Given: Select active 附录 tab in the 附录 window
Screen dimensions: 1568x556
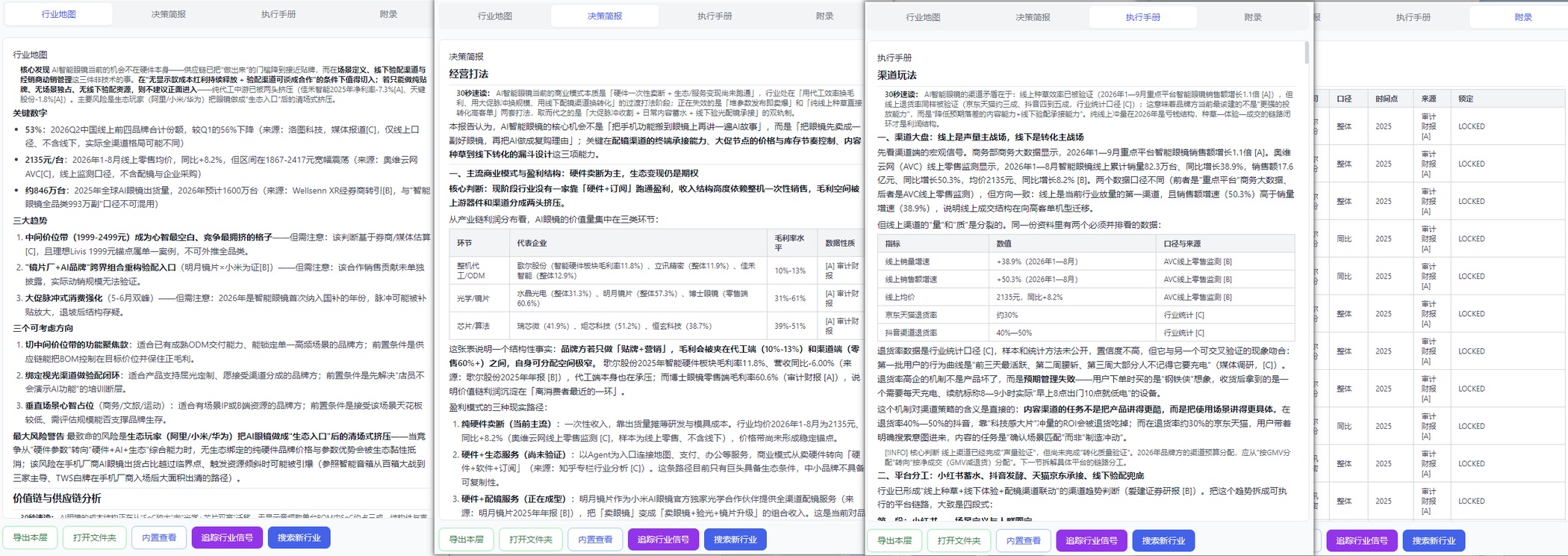Looking at the screenshot, I should tap(1518, 17).
